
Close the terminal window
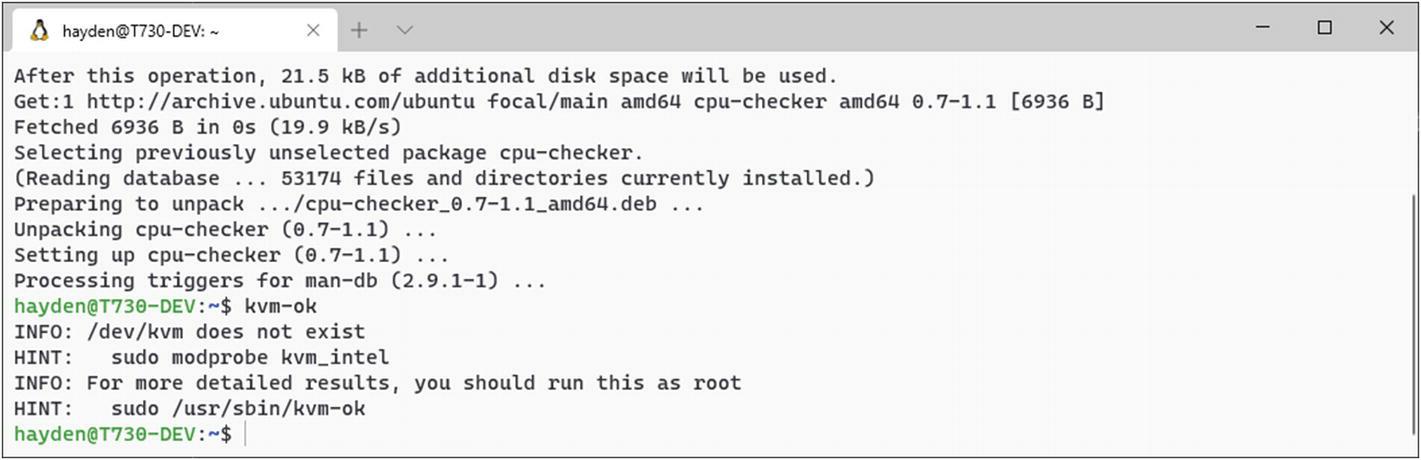(x=1386, y=28)
